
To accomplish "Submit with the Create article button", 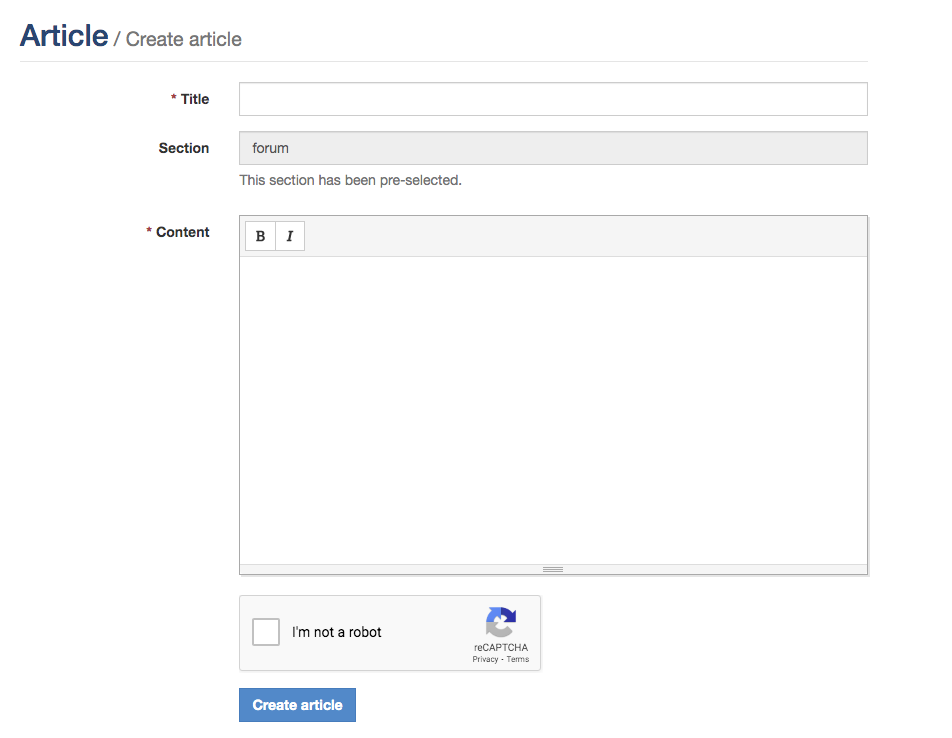I will 297,705.
